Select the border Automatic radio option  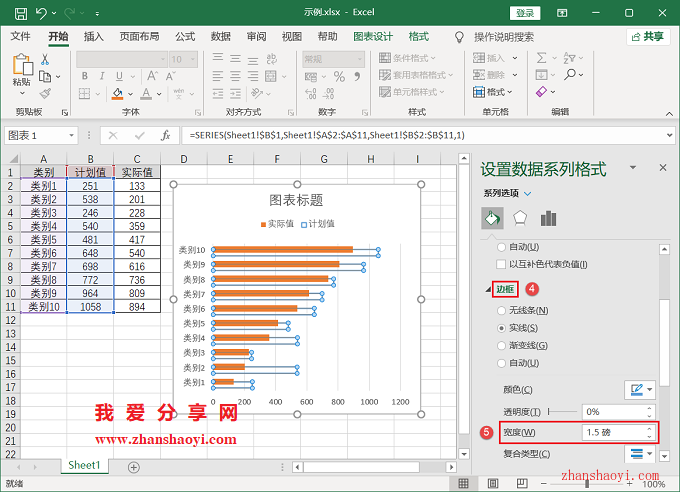(x=501, y=363)
